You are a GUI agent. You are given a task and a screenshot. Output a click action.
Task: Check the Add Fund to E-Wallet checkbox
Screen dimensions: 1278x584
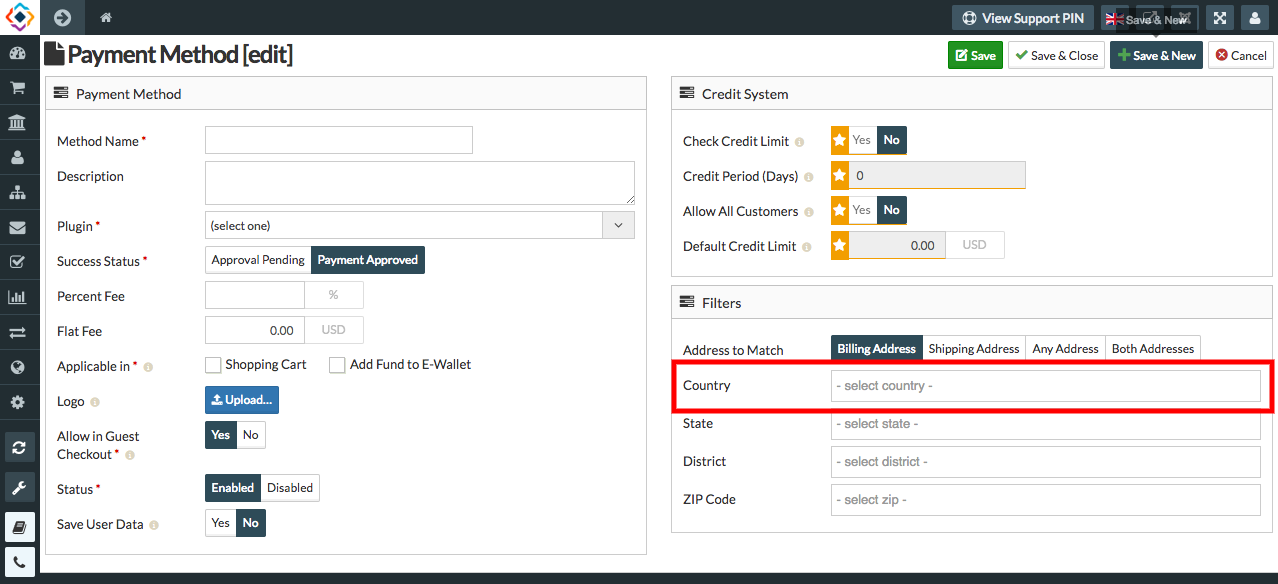coord(337,365)
